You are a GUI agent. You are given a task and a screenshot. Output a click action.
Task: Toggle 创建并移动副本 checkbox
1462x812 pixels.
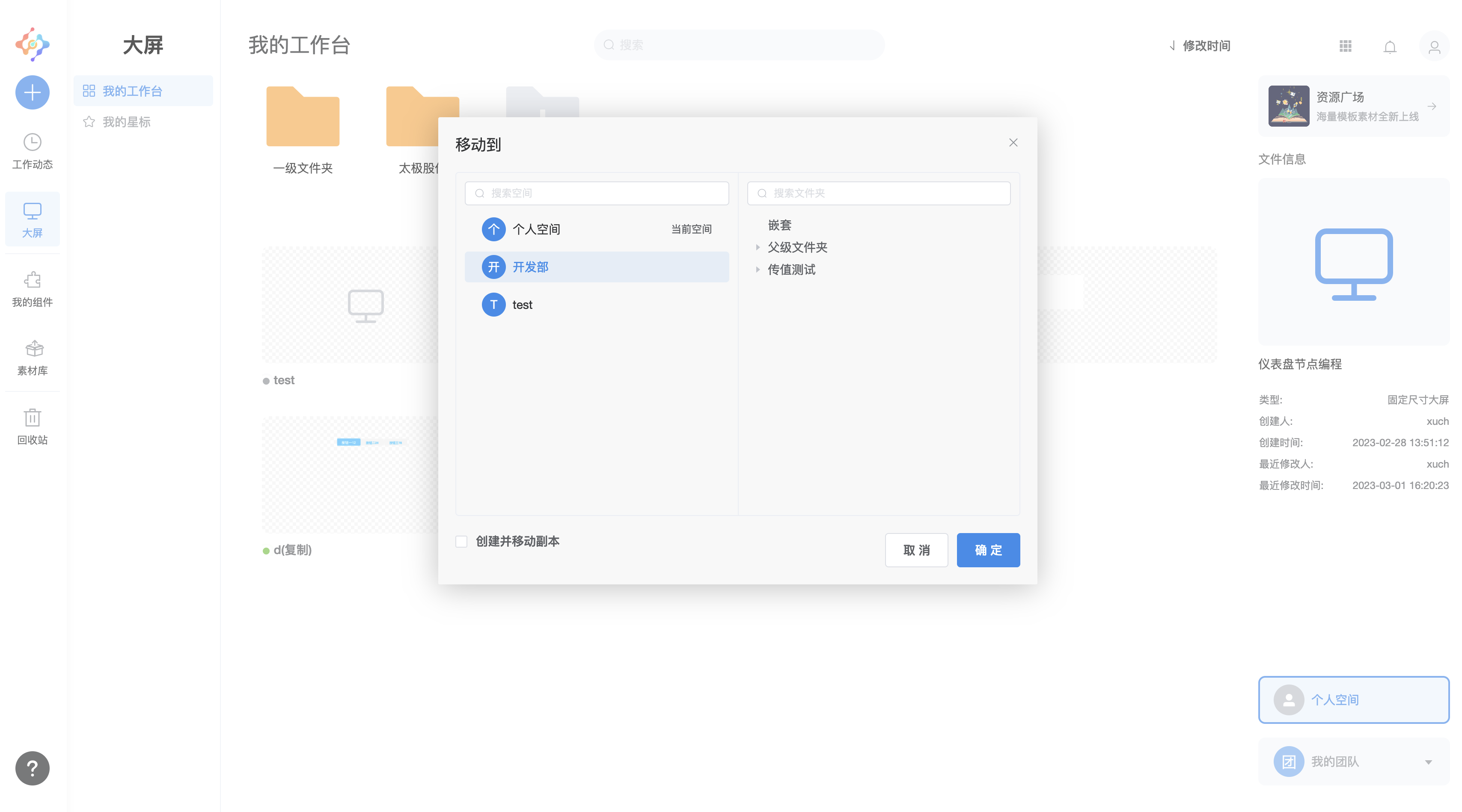click(461, 541)
